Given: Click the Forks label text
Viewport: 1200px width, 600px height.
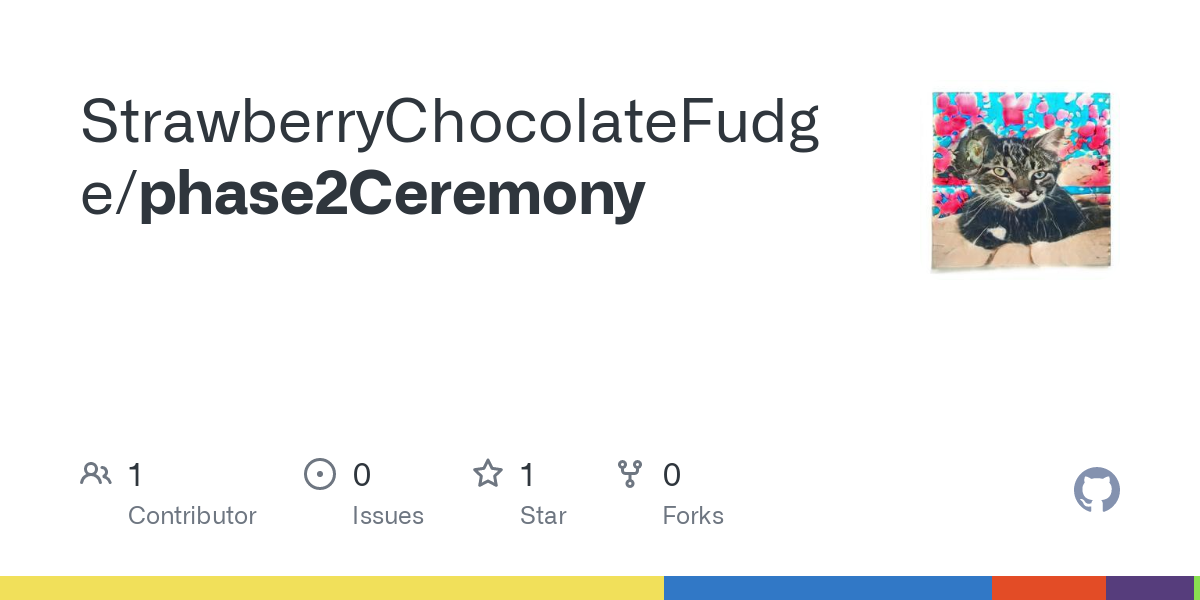Looking at the screenshot, I should click(x=693, y=516).
